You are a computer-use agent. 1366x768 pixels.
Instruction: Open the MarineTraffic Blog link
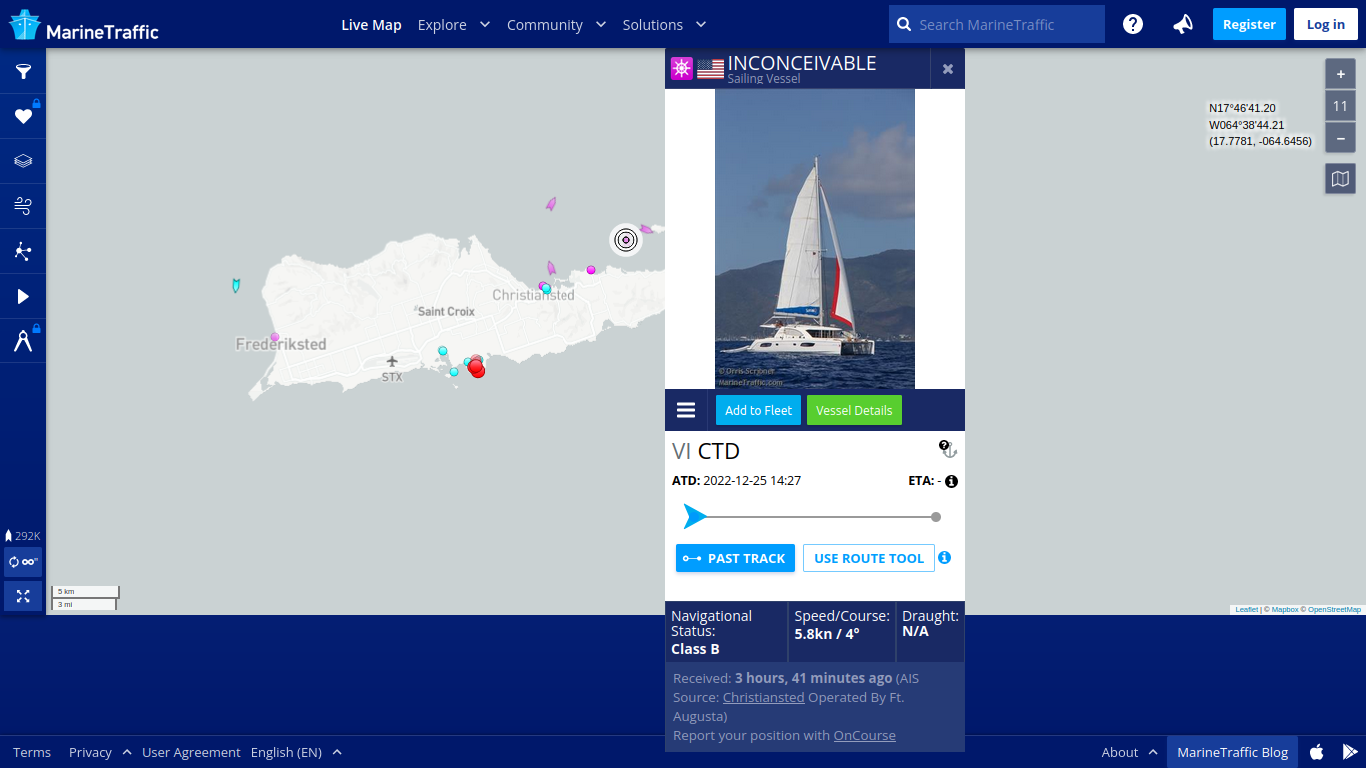(1232, 752)
